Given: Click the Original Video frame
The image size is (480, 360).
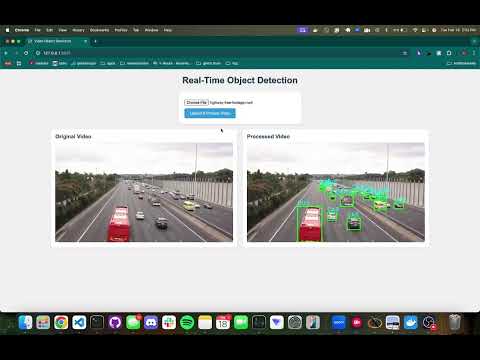Looking at the screenshot, I should click(144, 192).
